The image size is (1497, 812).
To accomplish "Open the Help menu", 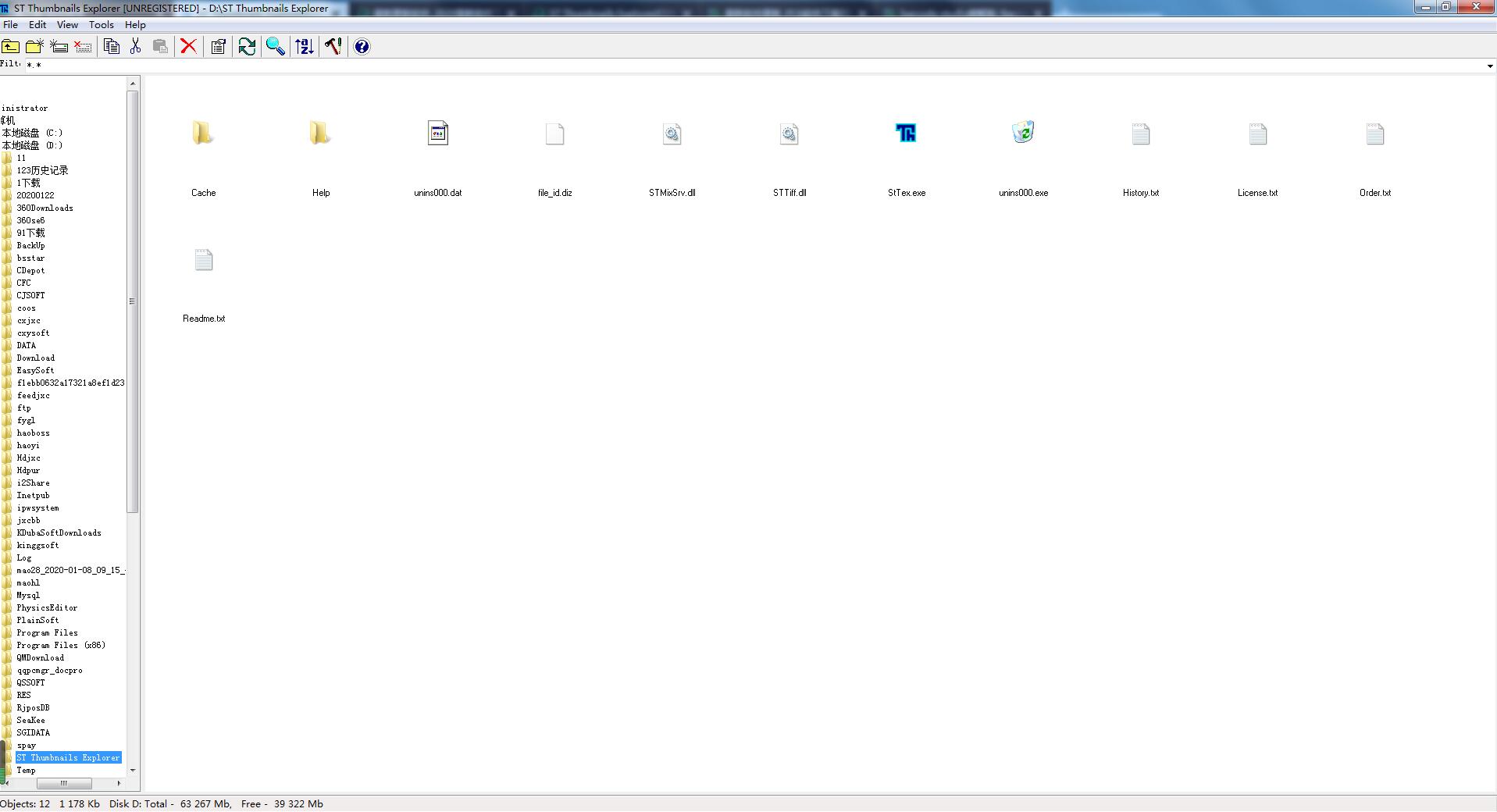I will 135,25.
